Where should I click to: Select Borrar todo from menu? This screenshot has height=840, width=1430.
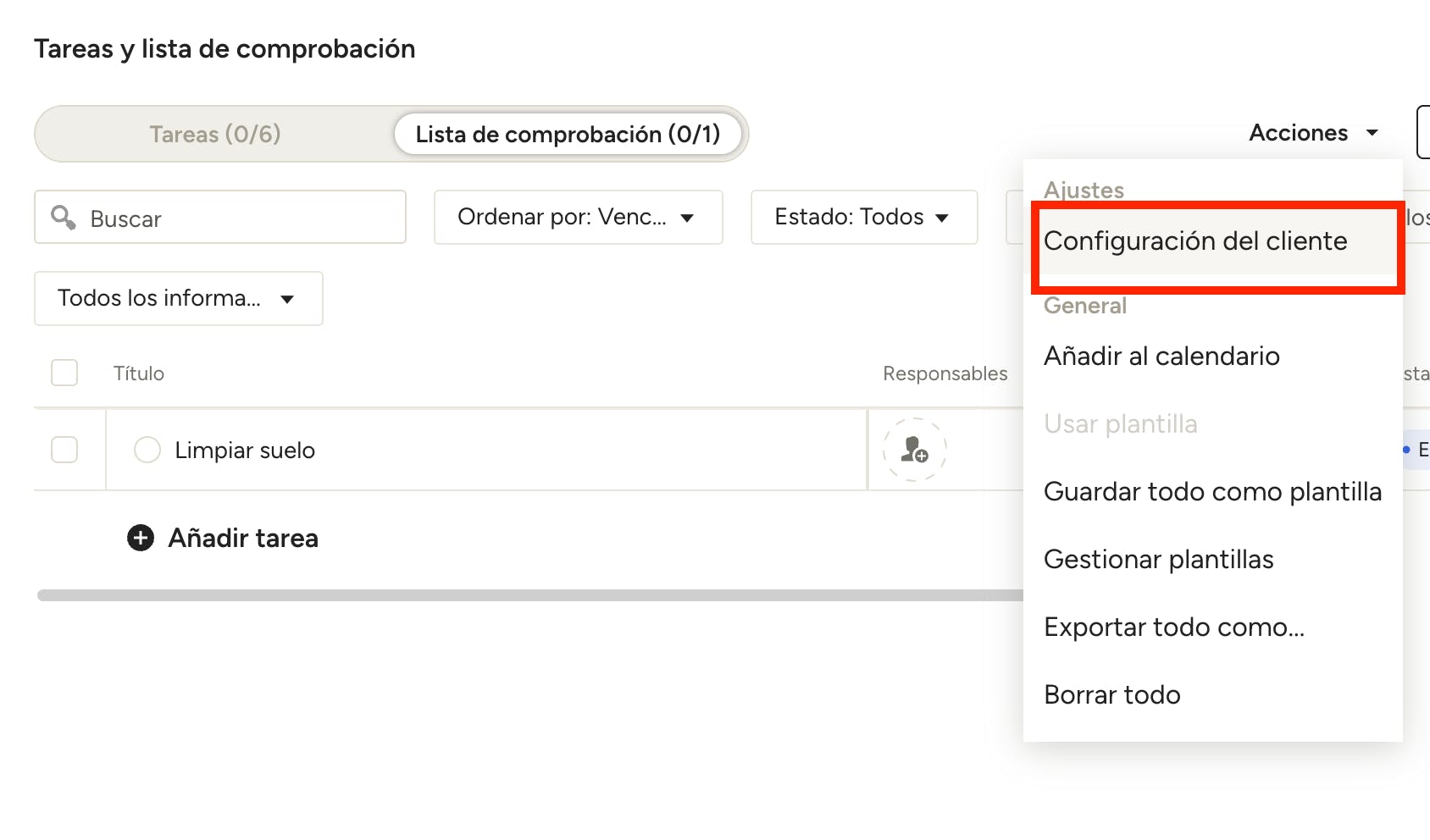coord(1111,695)
